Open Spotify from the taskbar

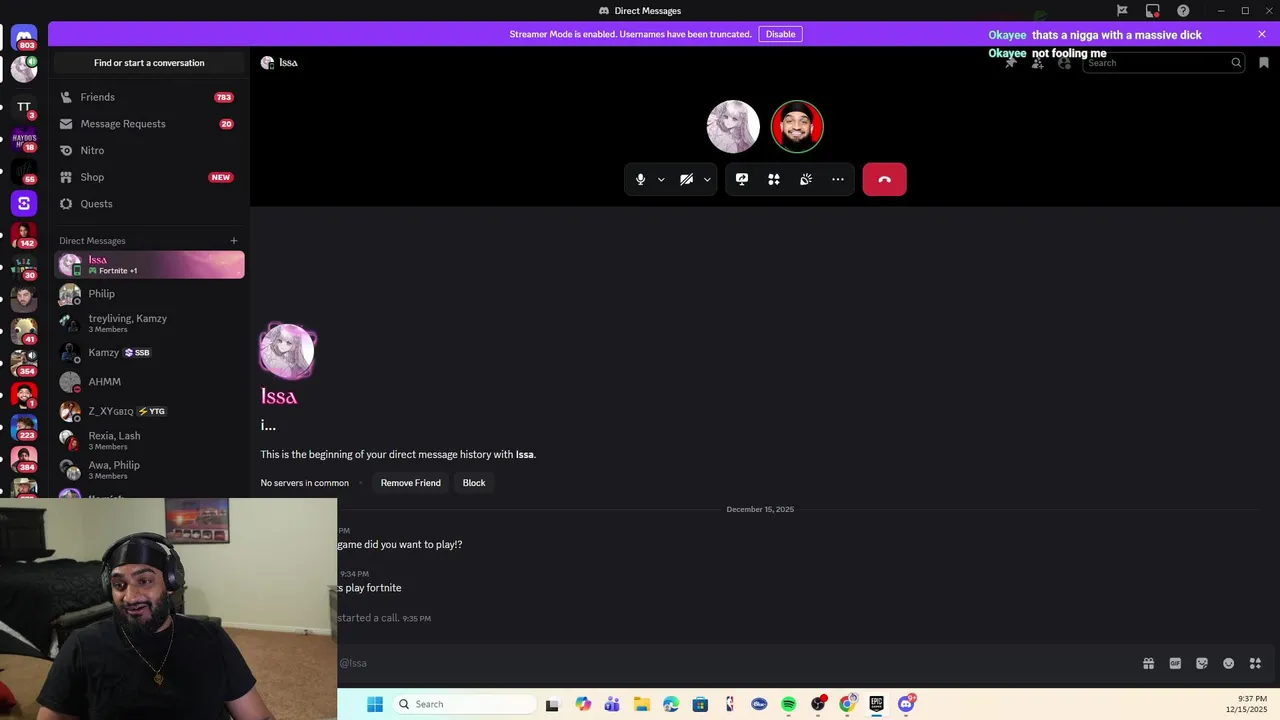click(789, 704)
